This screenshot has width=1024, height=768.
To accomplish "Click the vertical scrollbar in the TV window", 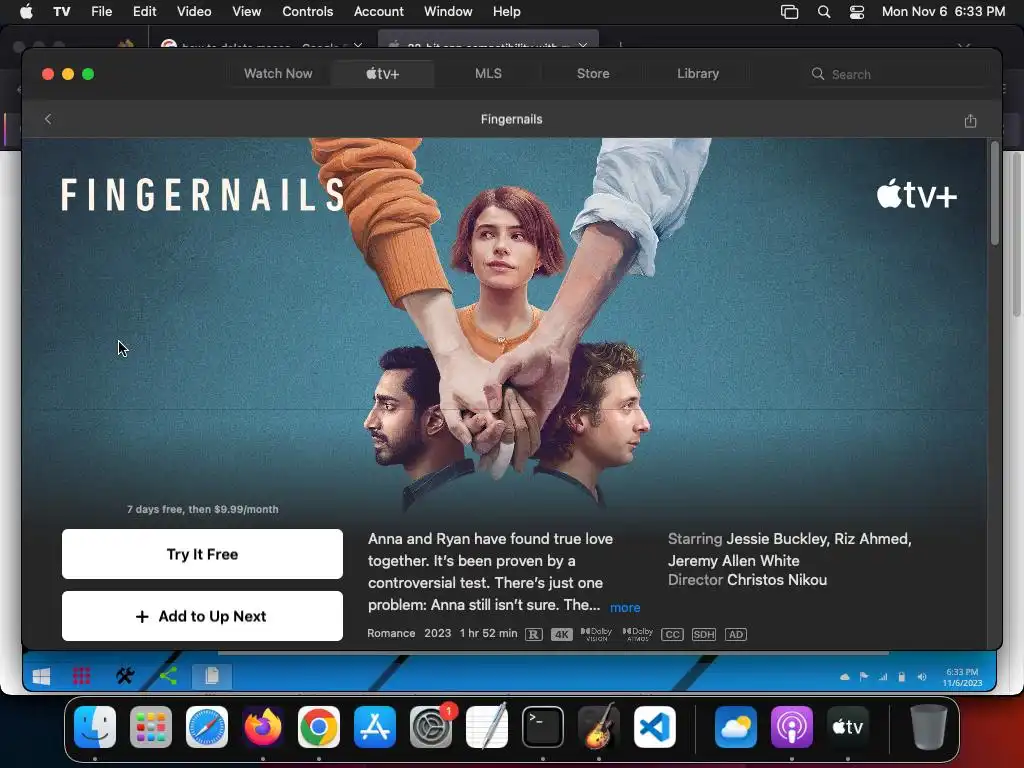I will (995, 194).
